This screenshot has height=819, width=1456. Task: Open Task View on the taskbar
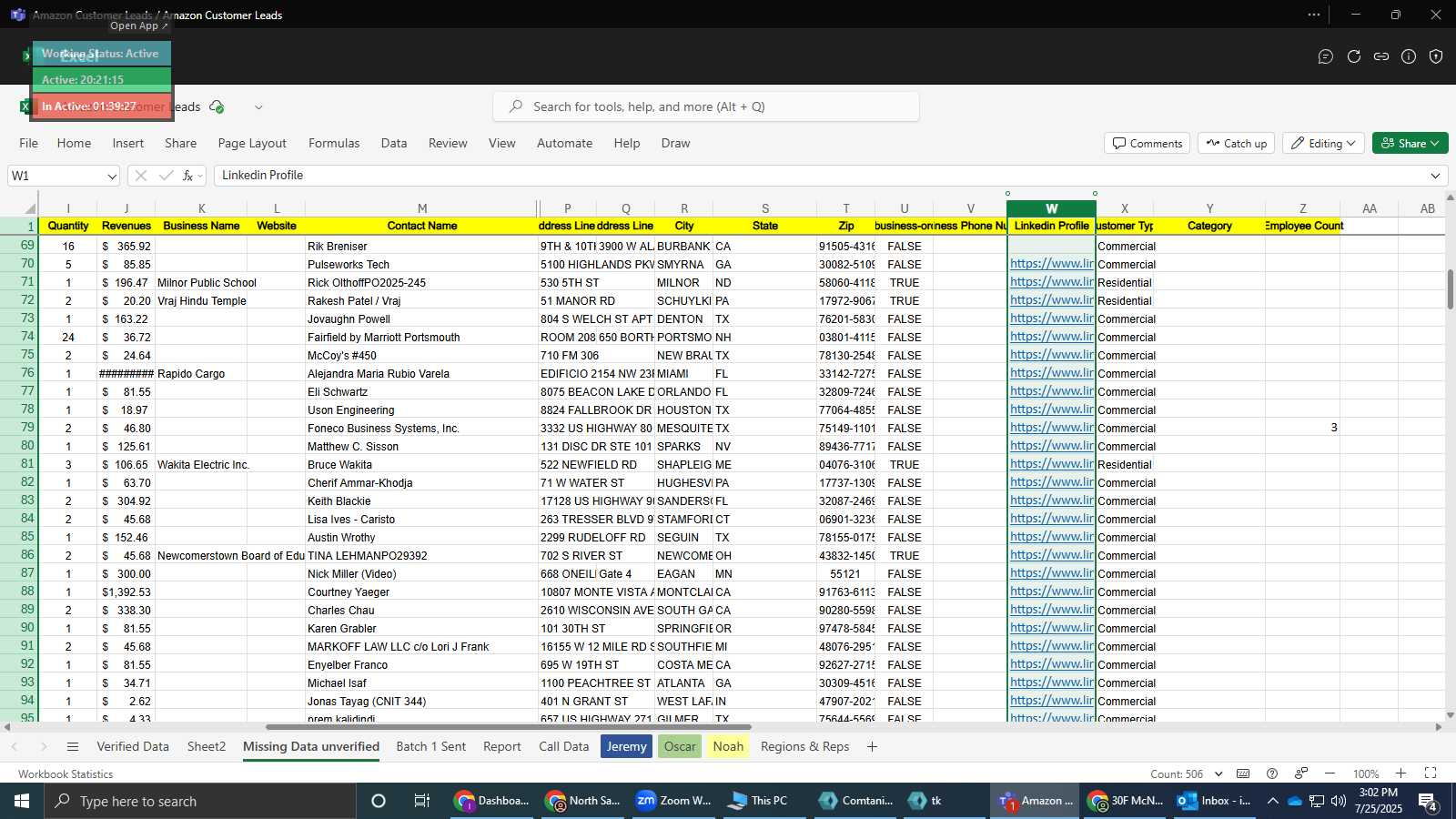(422, 801)
